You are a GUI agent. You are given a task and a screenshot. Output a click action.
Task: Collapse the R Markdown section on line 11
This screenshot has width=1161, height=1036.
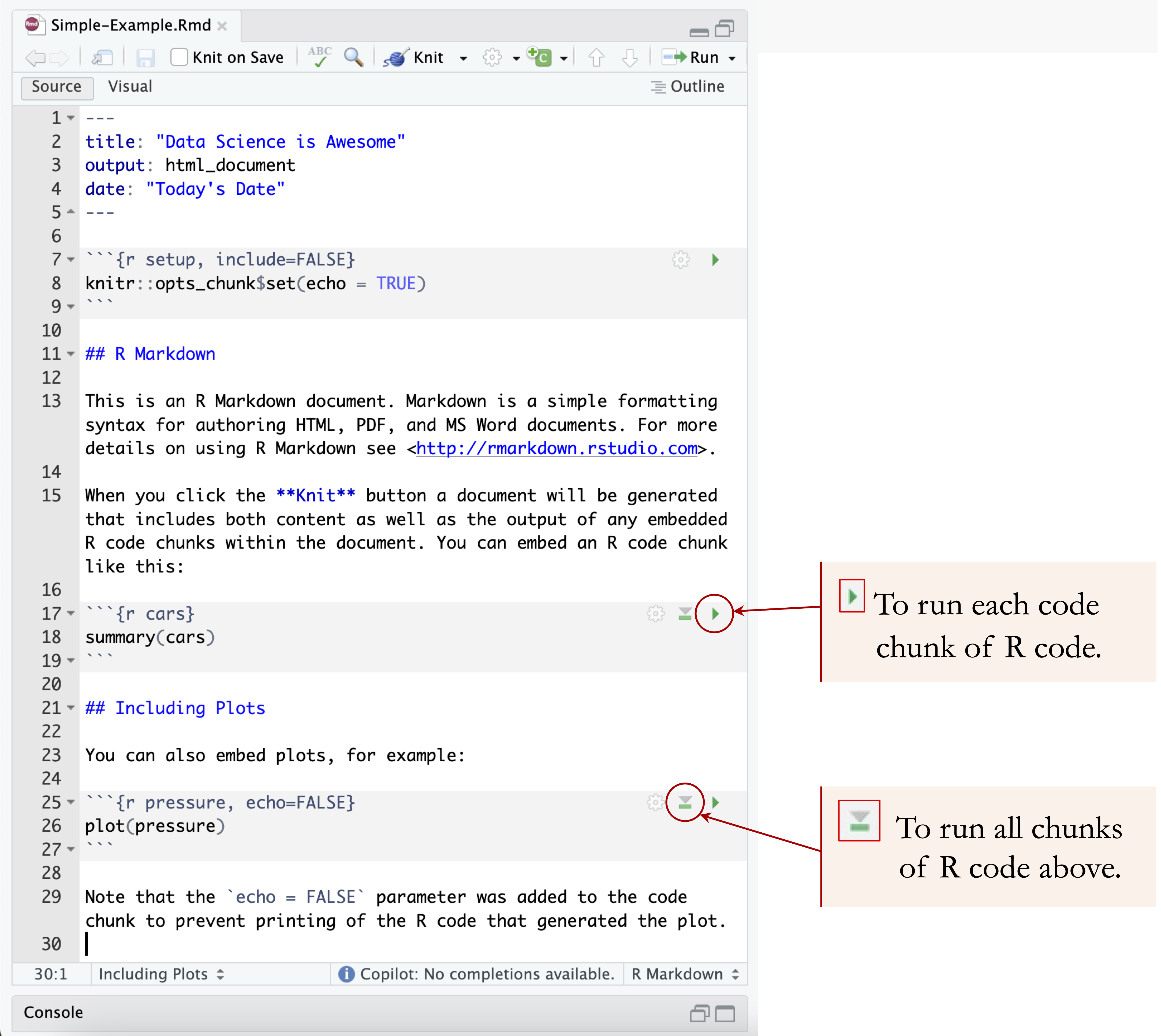71,355
